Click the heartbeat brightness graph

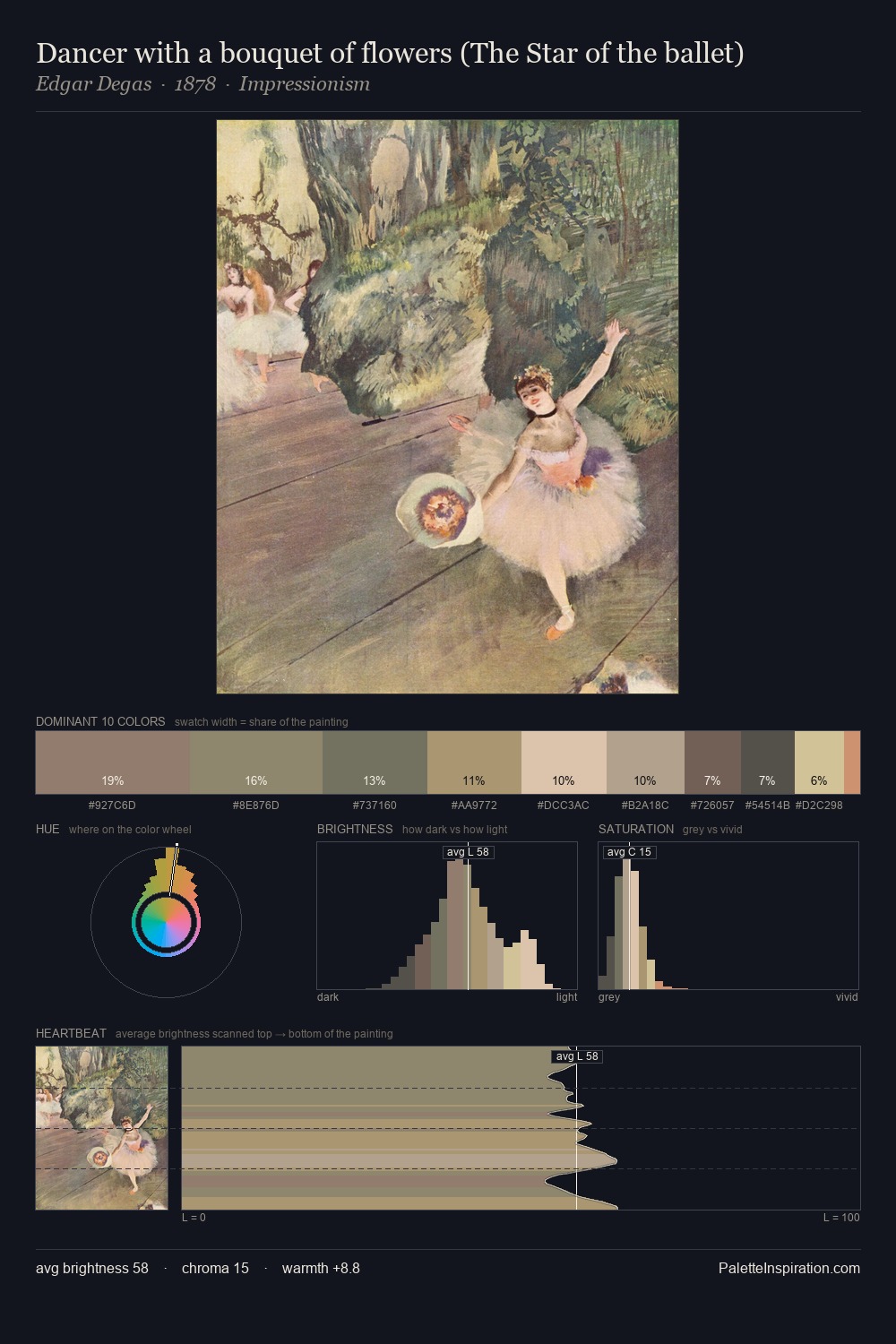[521, 1128]
